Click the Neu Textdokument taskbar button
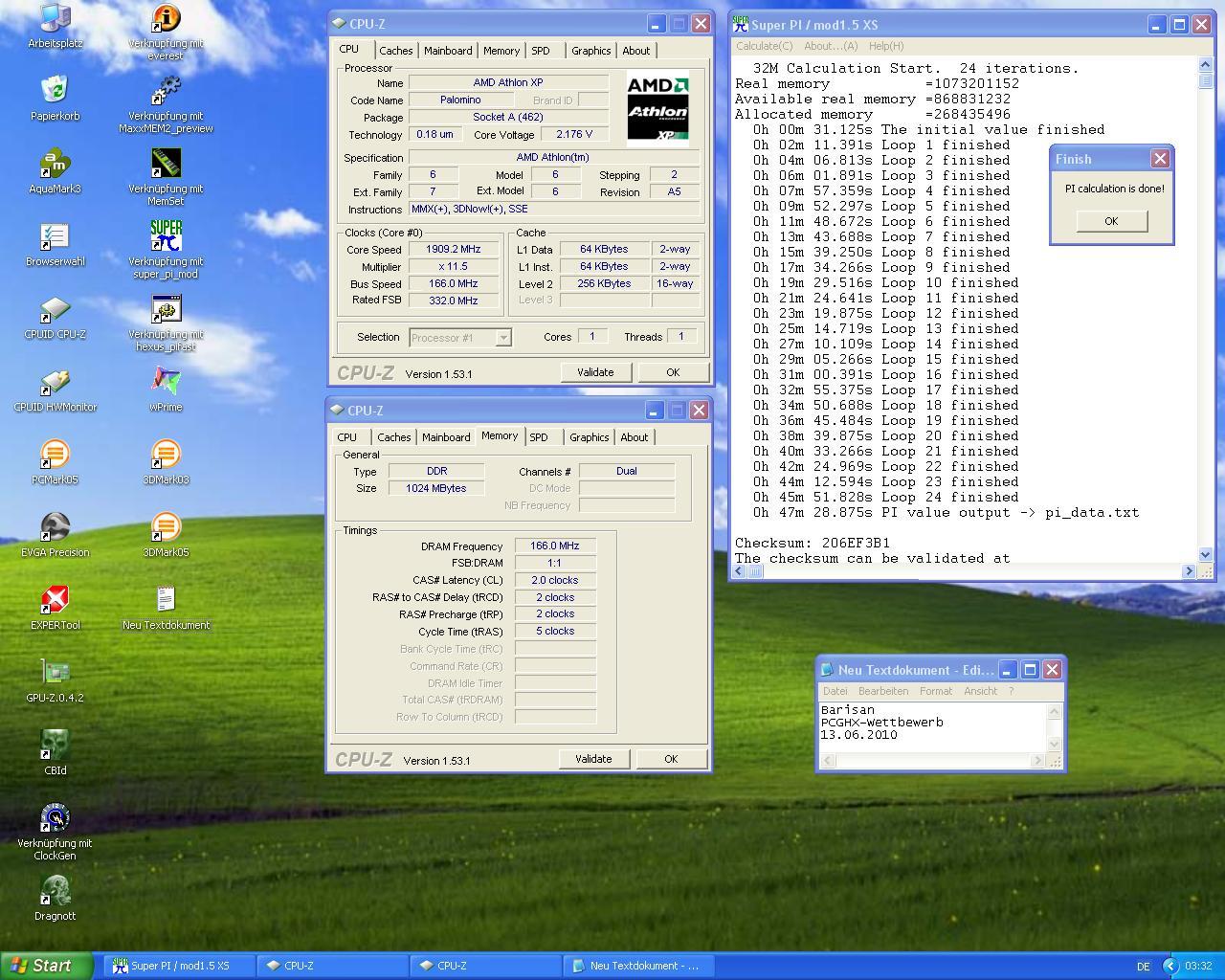This screenshot has width=1225, height=980. click(637, 967)
